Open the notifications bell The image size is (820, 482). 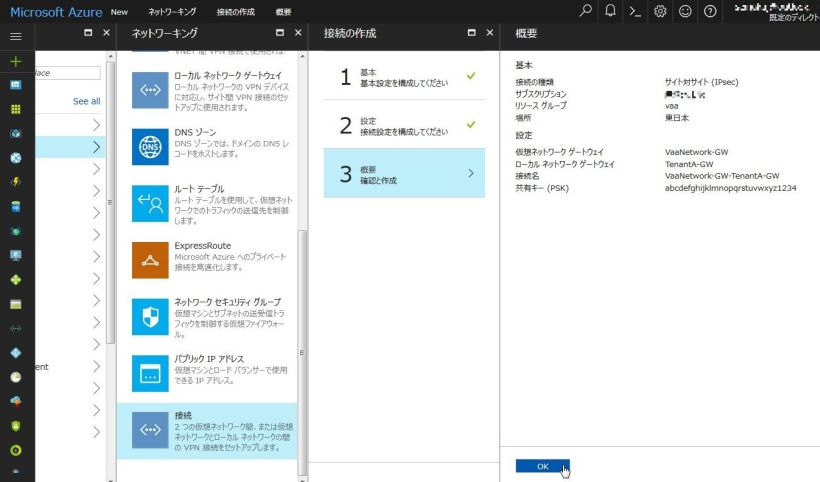click(610, 11)
